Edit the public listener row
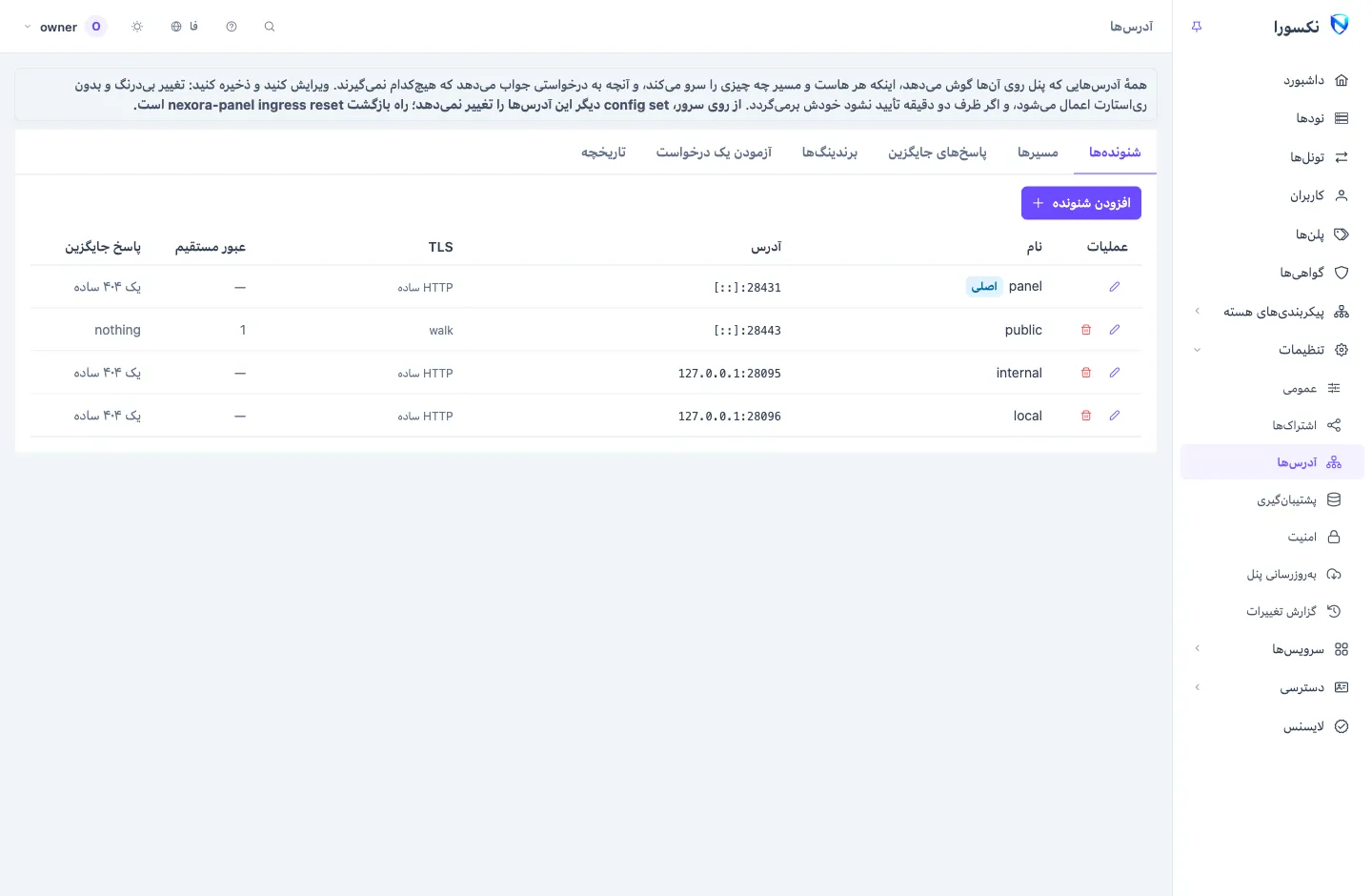 click(x=1114, y=330)
